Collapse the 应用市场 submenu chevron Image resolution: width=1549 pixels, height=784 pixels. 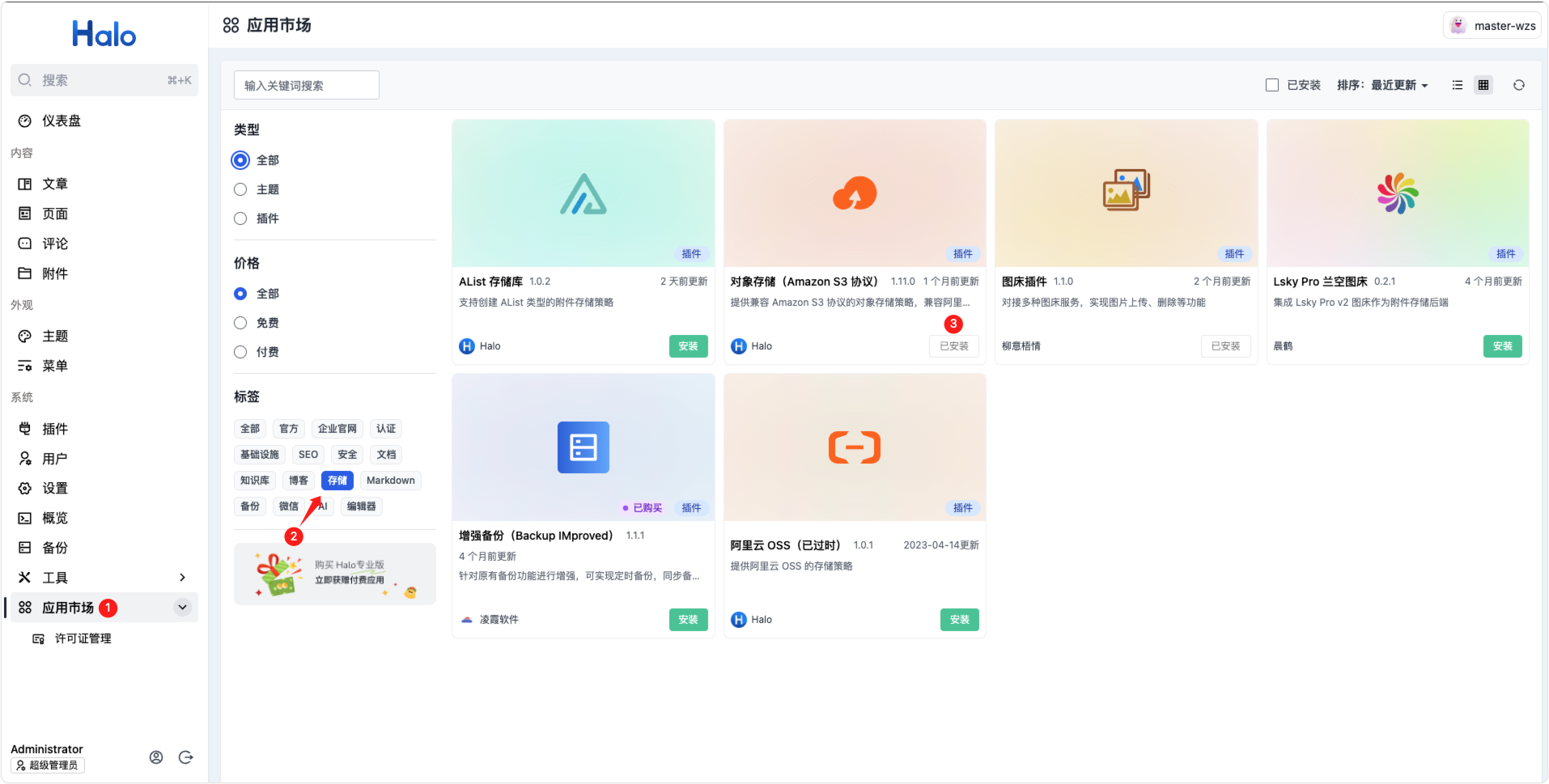point(183,608)
